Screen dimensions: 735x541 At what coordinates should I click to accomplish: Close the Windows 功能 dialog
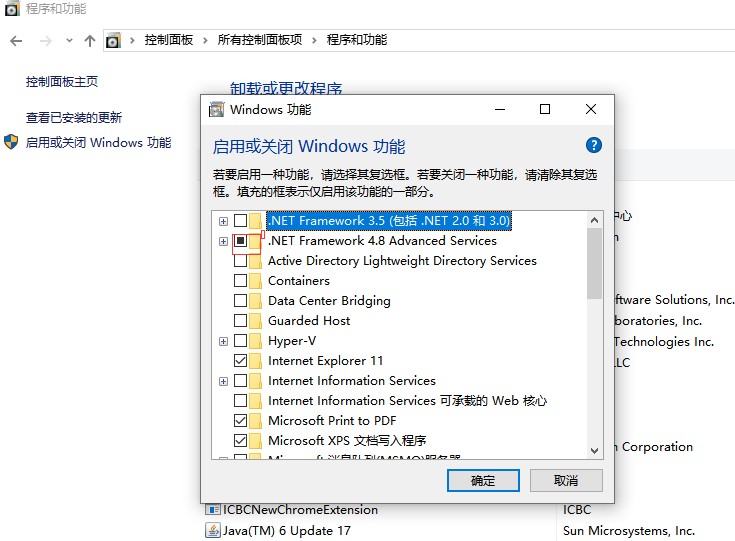tap(591, 109)
